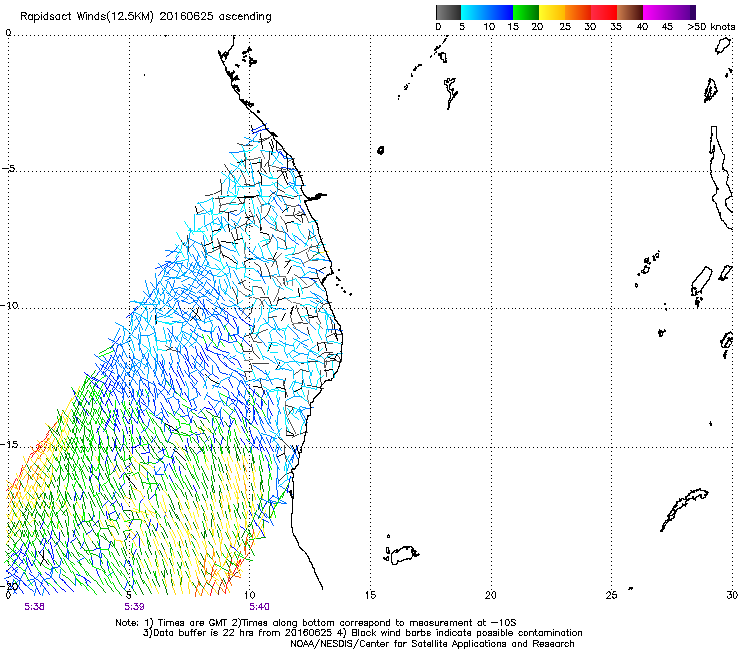Image resolution: width=740 pixels, height=650 pixels.
Task: Click the note line starting "Note: 1) Times are GMT"
Action: 316,623
